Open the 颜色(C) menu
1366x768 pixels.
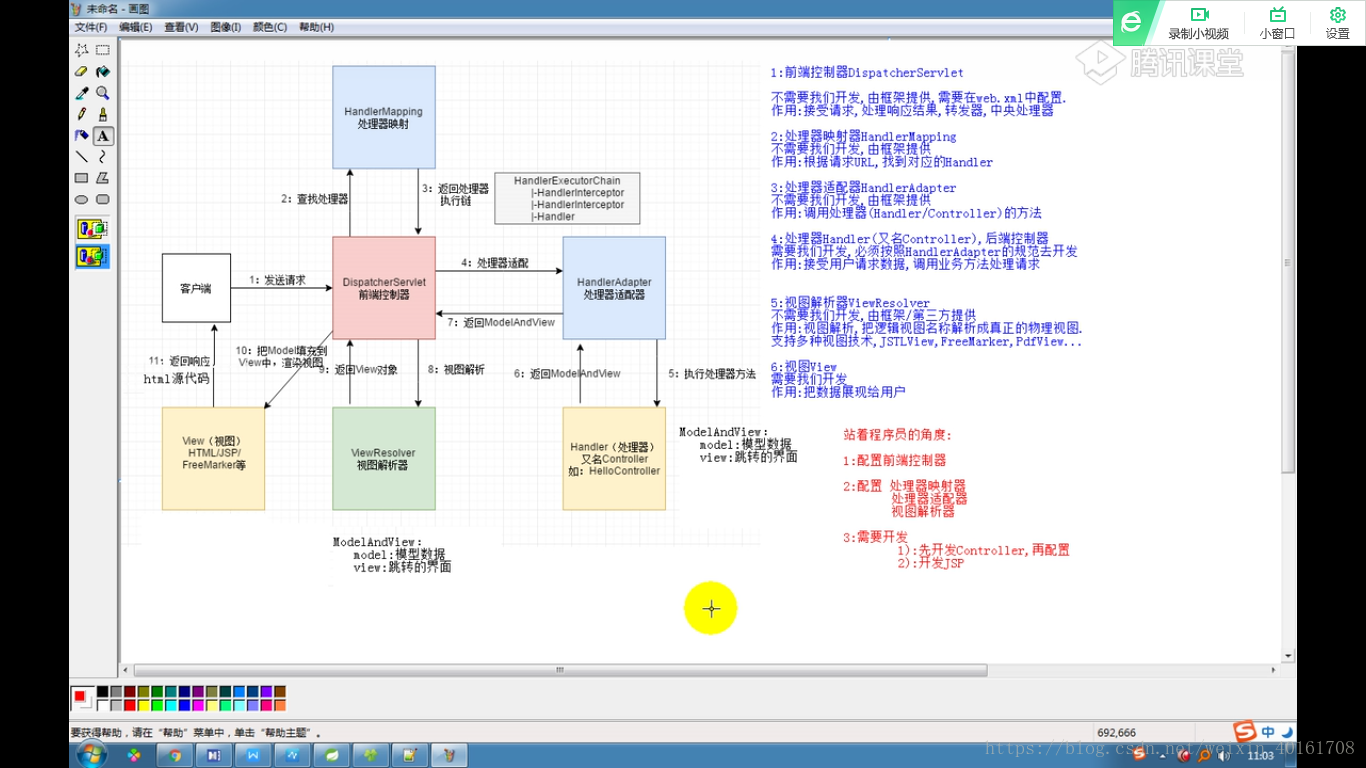pos(270,27)
